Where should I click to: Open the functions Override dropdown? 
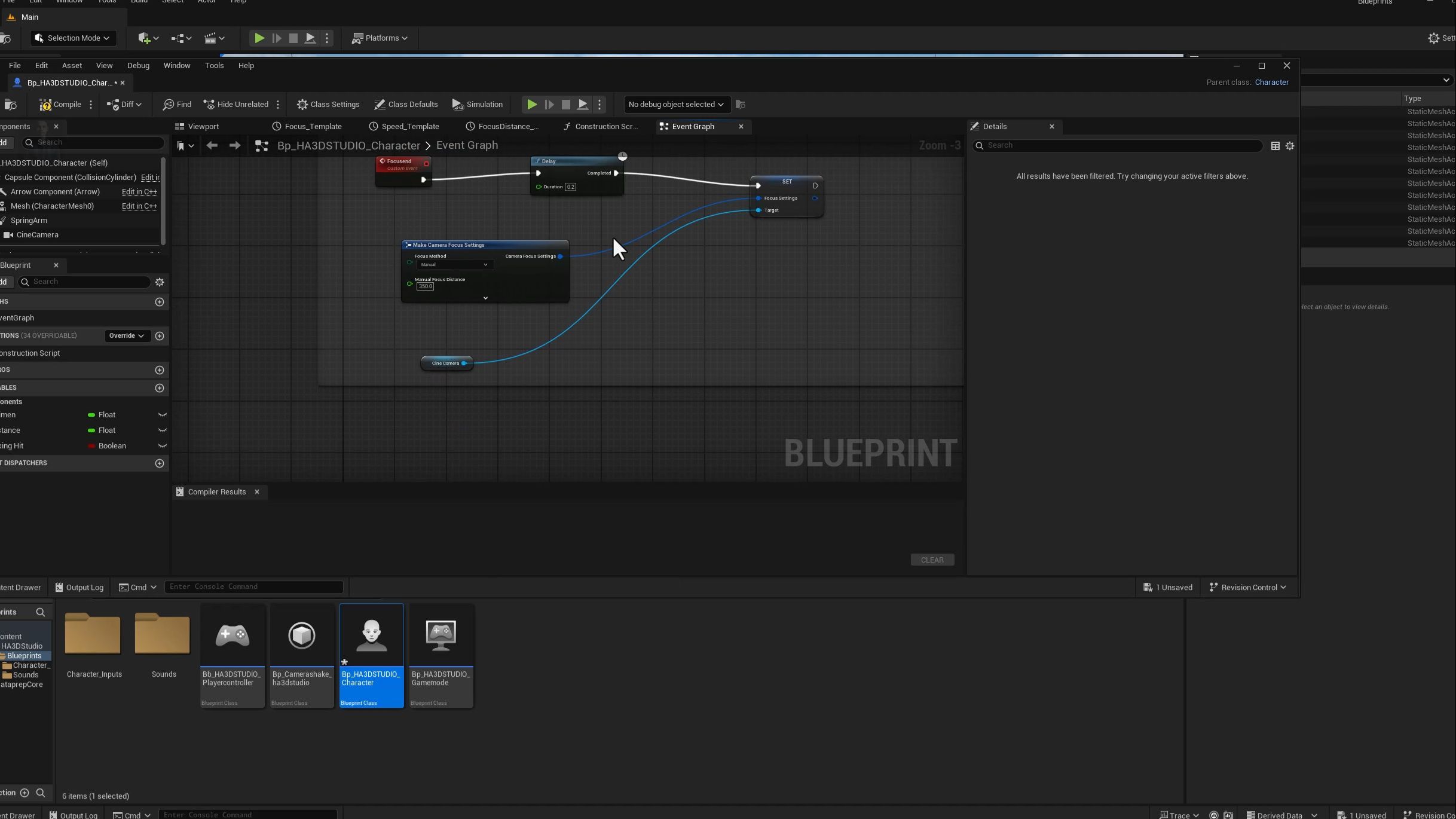coord(126,336)
